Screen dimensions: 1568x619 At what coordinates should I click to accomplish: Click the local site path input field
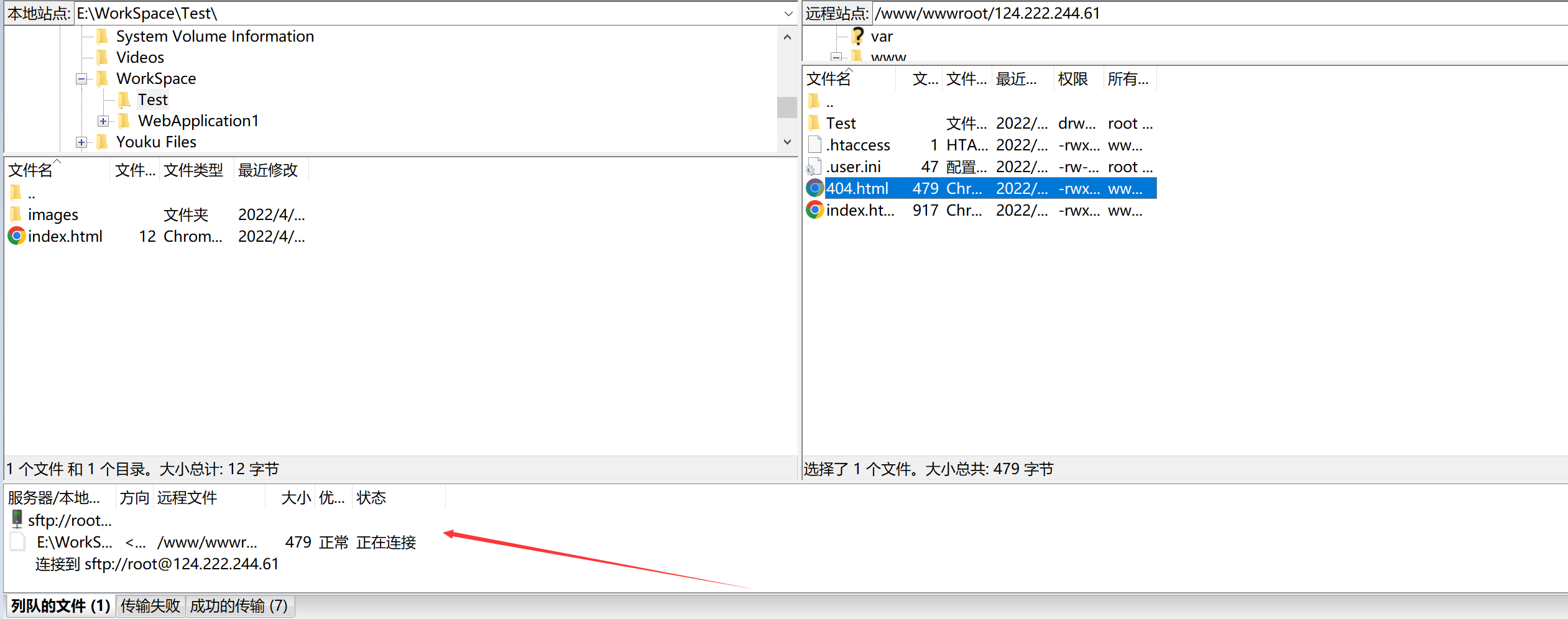coord(428,14)
